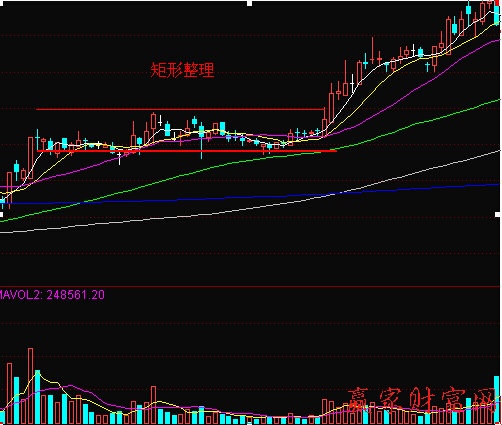The image size is (502, 425).
Task: Select the thin red upper resistance line
Action: pos(180,109)
